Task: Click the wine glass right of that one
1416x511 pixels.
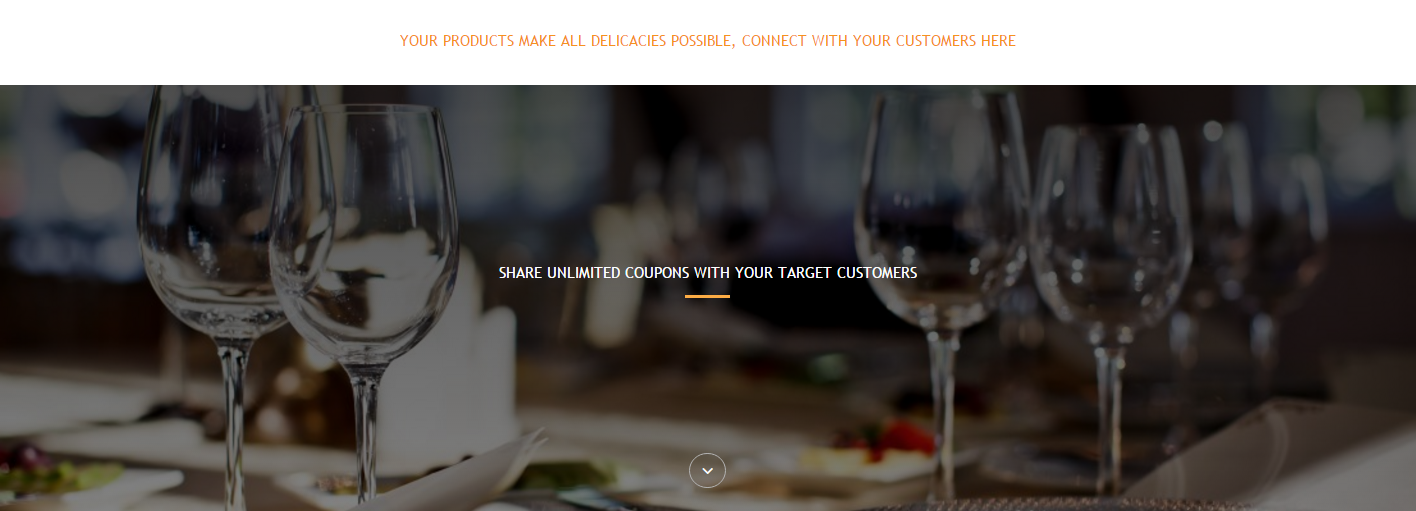Action: (x=1108, y=290)
